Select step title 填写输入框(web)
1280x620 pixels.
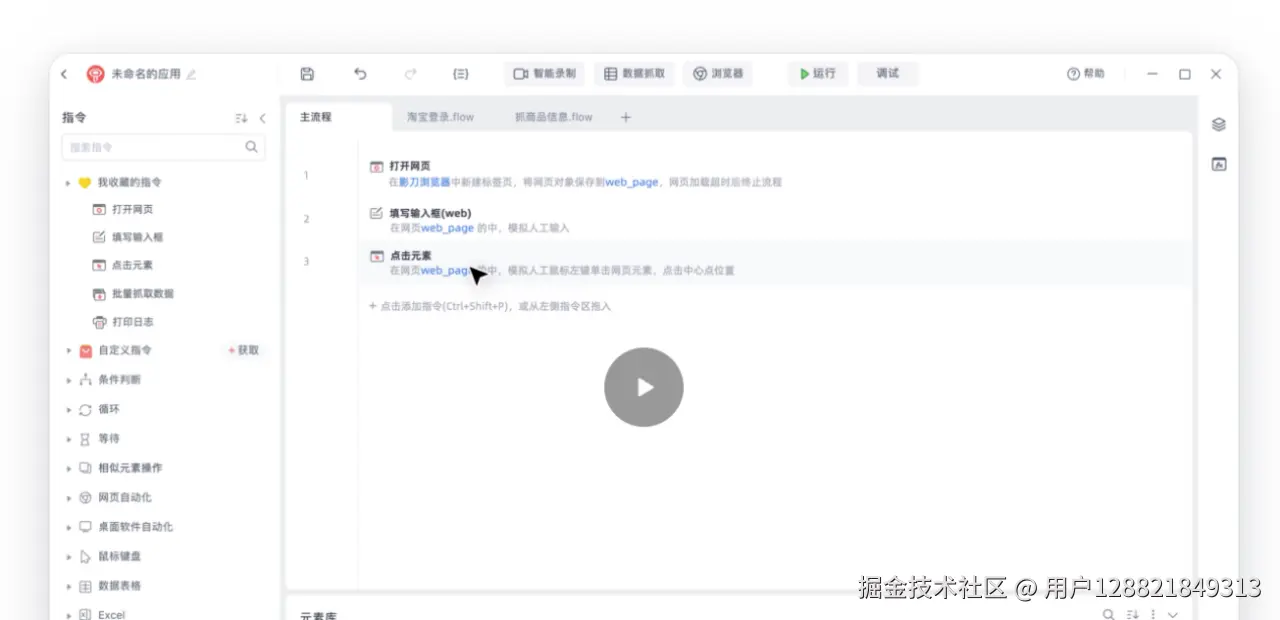[x=430, y=213]
